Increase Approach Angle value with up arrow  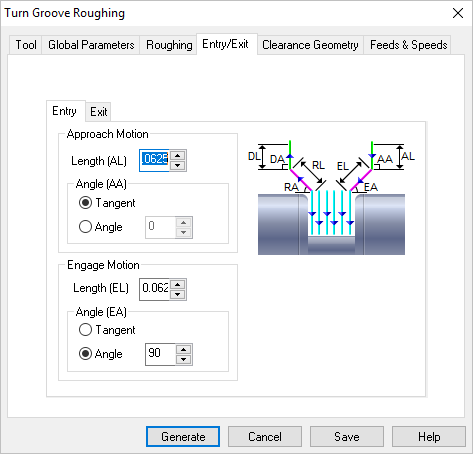[x=184, y=222]
